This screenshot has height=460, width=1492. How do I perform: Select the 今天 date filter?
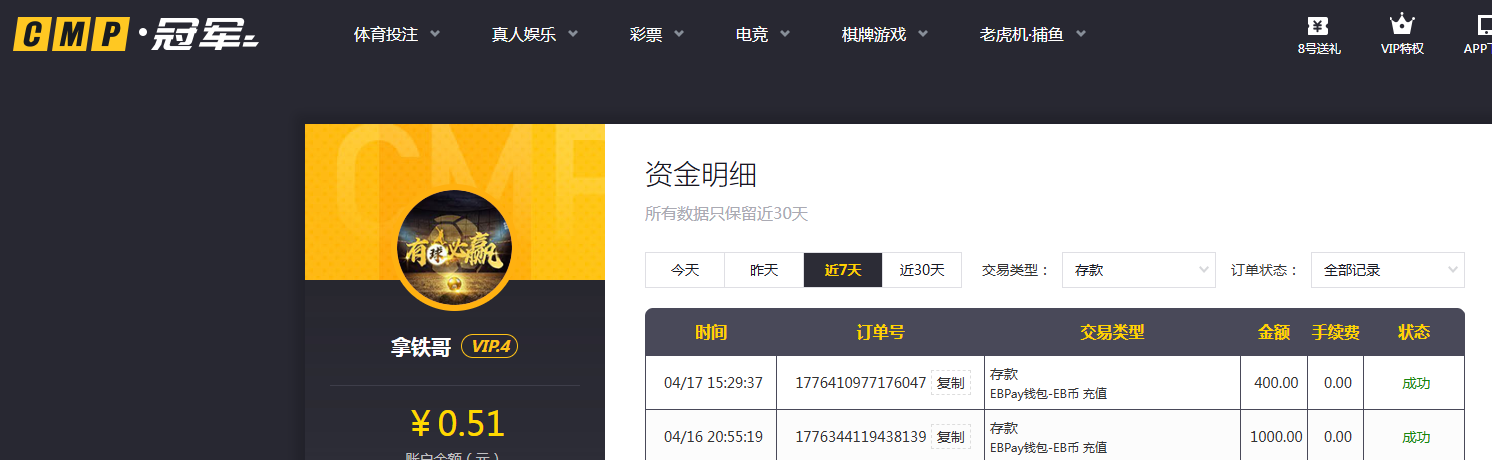coord(685,270)
